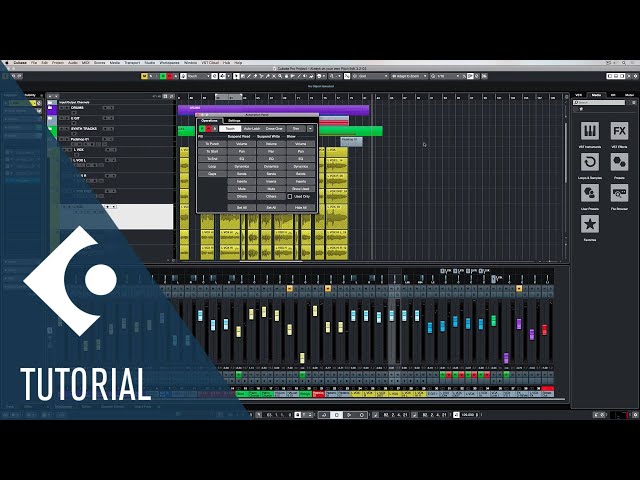The image size is (640, 480).
Task: Open toolbar automation mode Touch dropdown
Action: pyautogui.click(x=196, y=76)
